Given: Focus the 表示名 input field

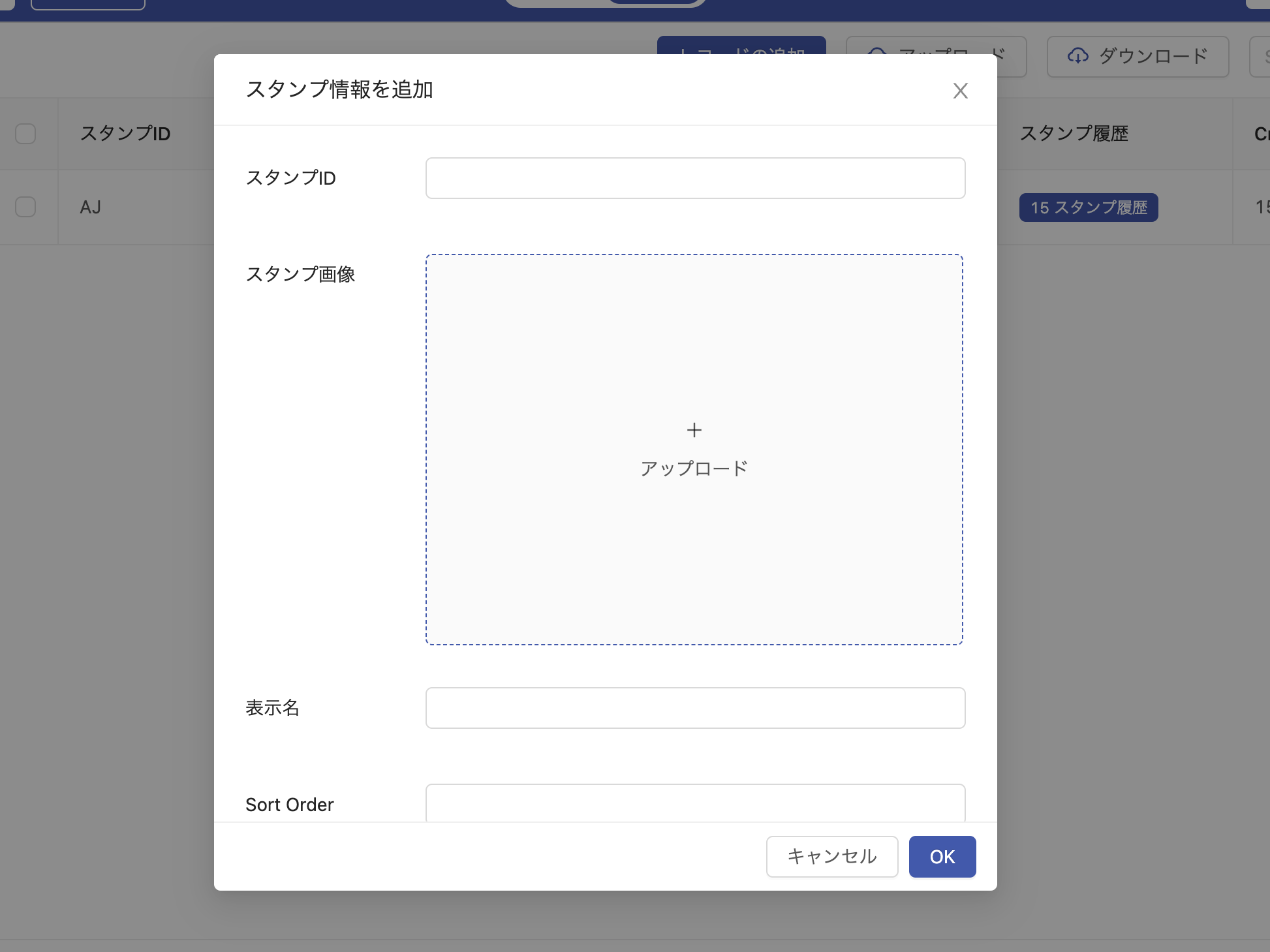Looking at the screenshot, I should tap(695, 708).
